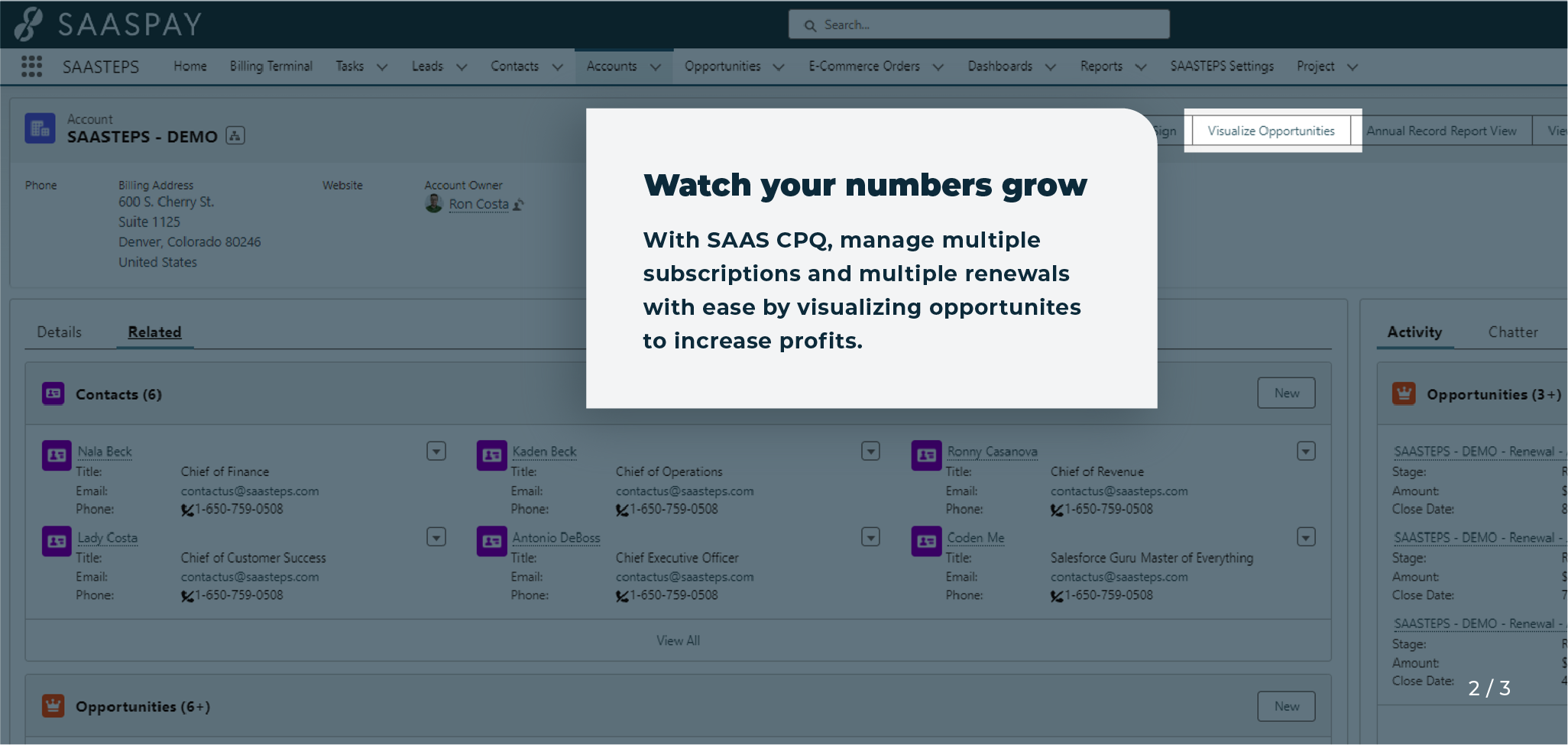
Task: Show actions menu for Ronny Casanova
Action: (1306, 451)
